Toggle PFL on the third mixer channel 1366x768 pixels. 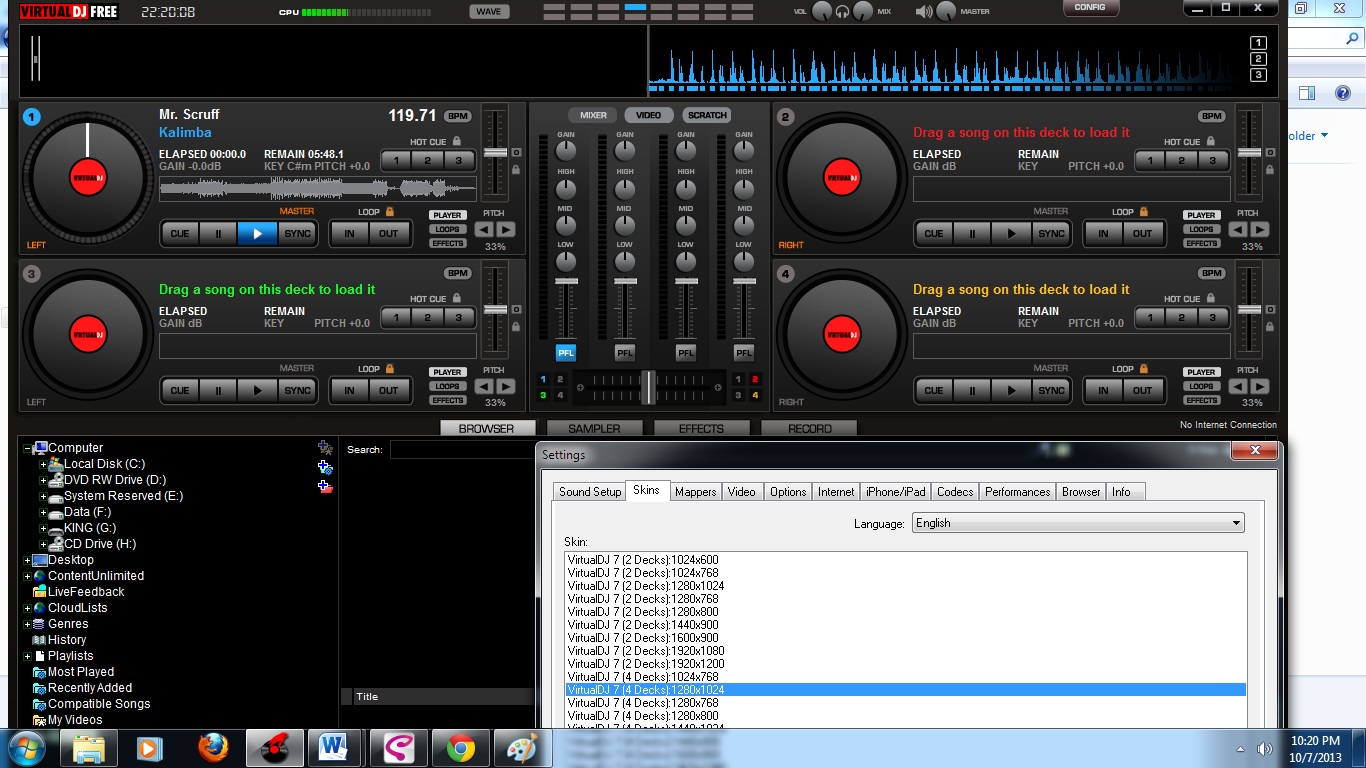685,353
